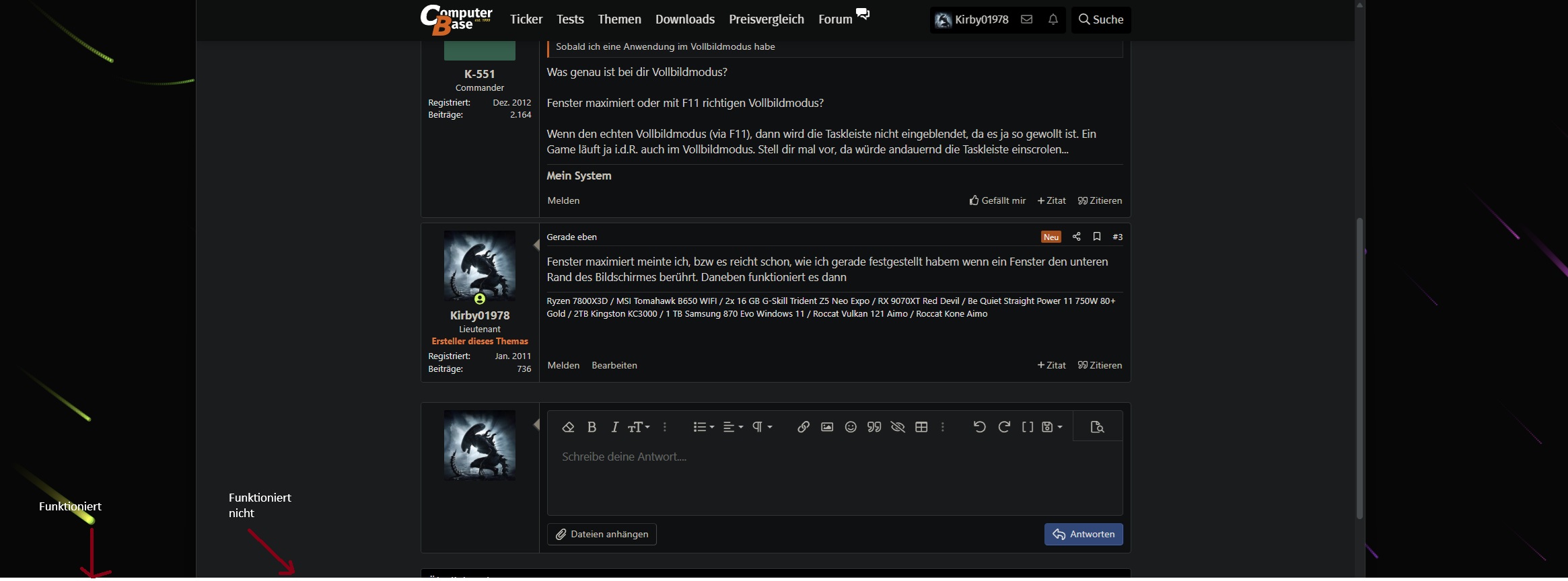
Task: Click the preview reply icon
Action: 1098,427
